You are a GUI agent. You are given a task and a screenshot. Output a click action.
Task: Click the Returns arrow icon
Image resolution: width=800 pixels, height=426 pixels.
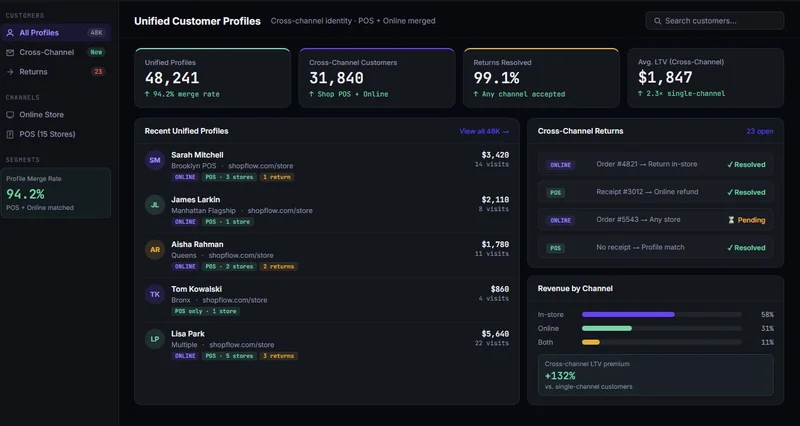10,72
